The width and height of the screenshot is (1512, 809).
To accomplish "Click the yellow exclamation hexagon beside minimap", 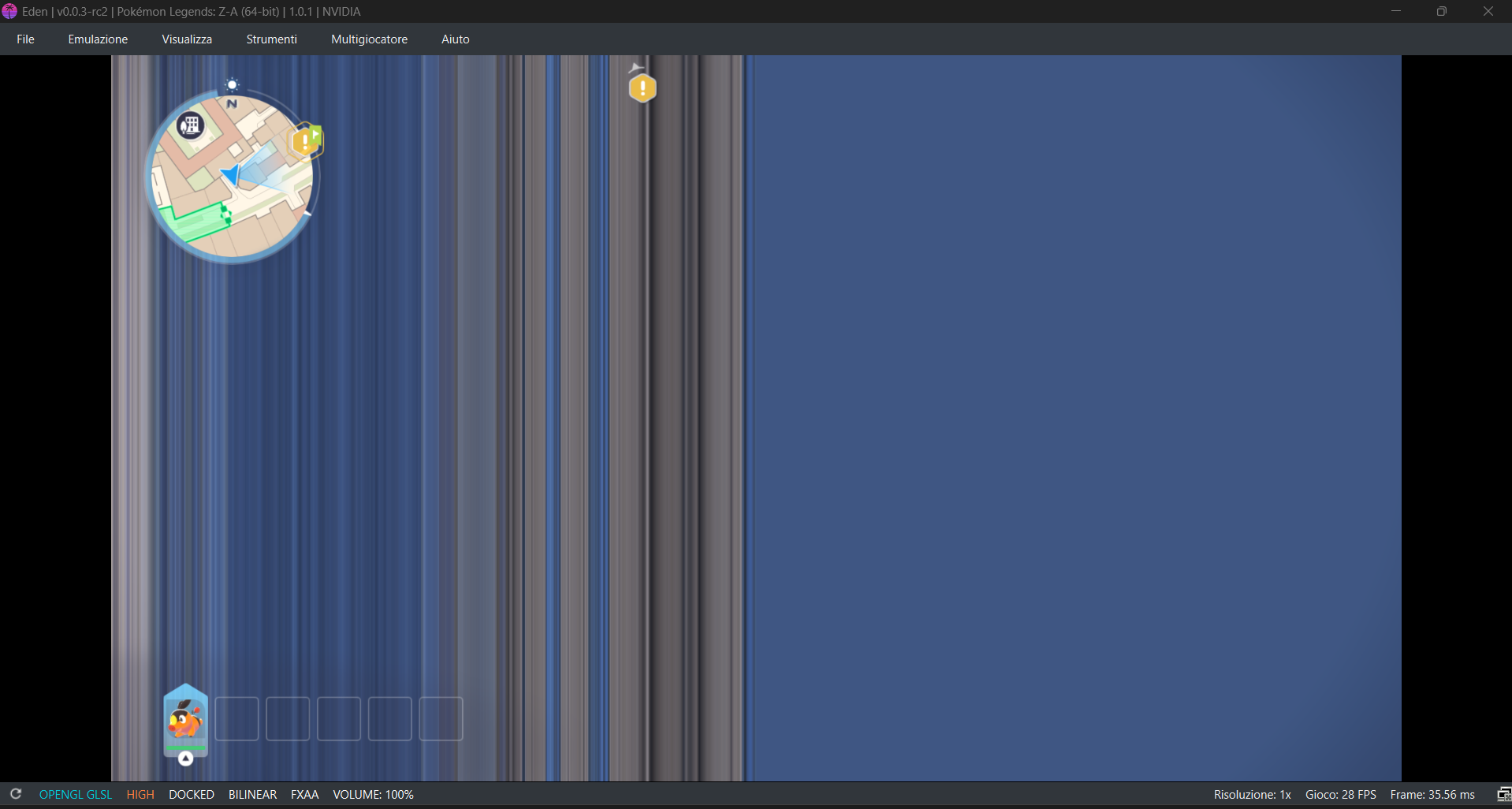I will click(305, 142).
